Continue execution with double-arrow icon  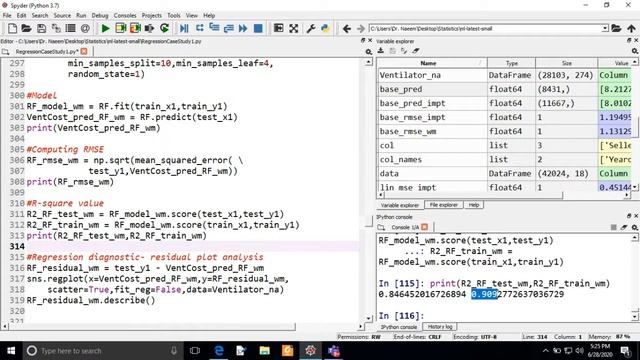pos(243,29)
